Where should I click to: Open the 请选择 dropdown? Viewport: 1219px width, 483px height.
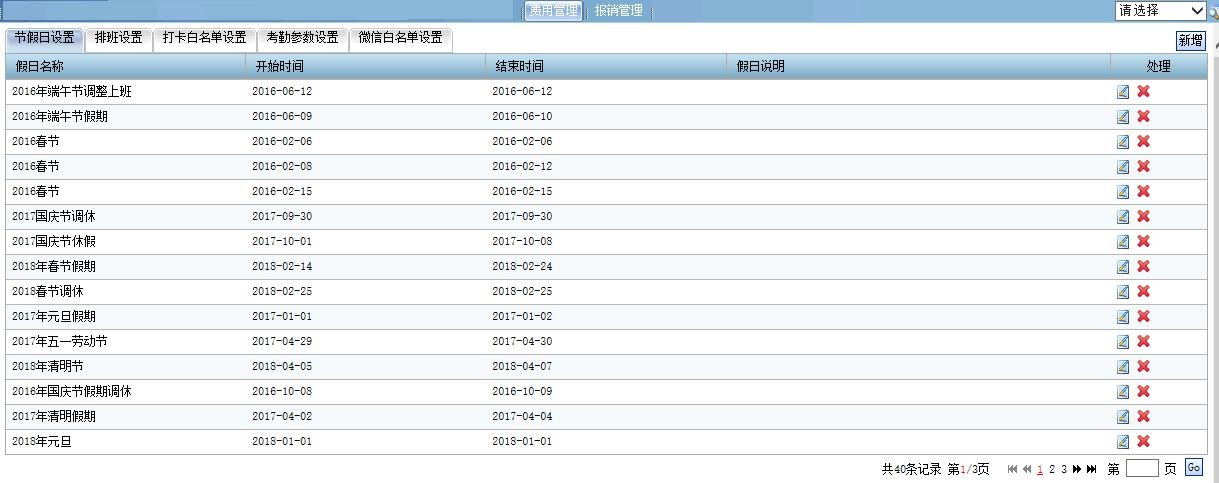(1160, 11)
